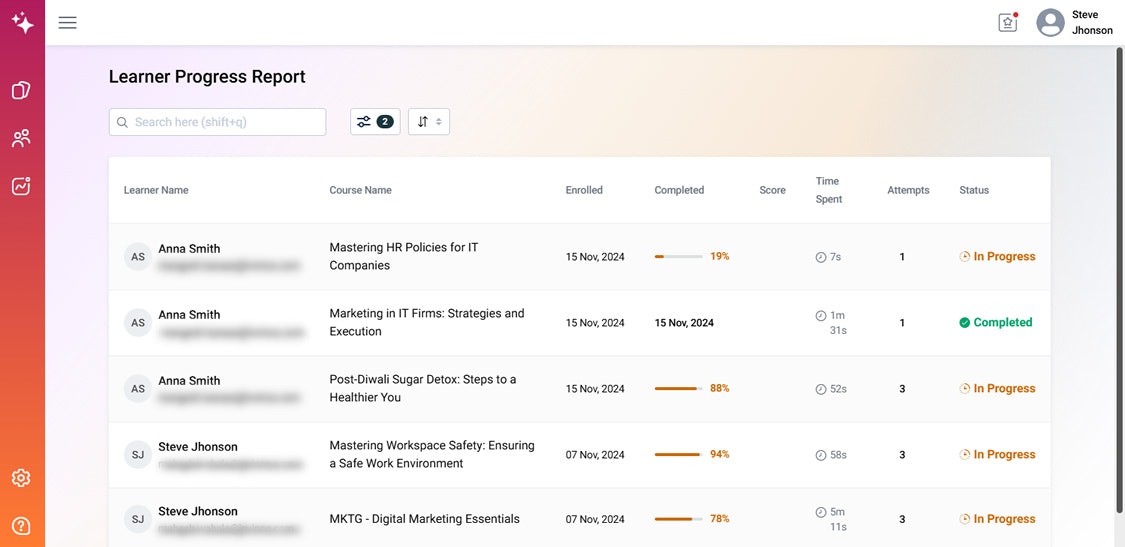The width and height of the screenshot is (1125, 547).
Task: Click the 78% progress bar
Action: [x=678, y=519]
